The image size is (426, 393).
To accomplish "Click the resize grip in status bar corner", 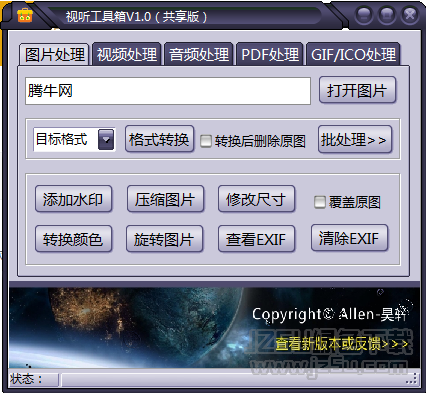I will [x=412, y=379].
